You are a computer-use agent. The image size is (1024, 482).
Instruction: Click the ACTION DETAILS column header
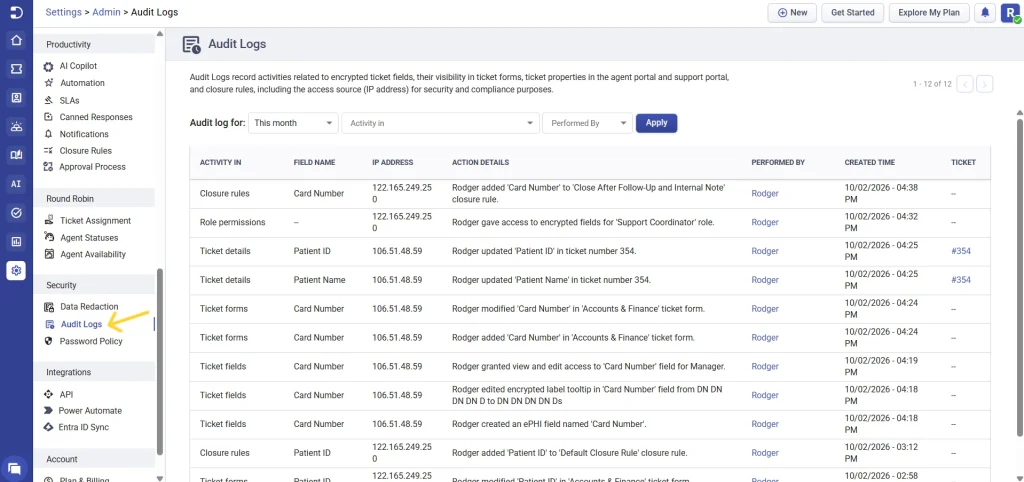click(481, 162)
